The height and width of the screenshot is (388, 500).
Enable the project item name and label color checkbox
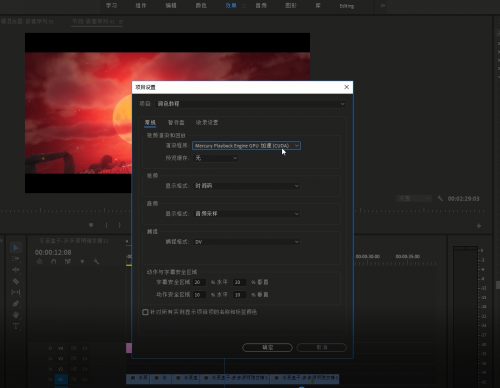coord(145,312)
